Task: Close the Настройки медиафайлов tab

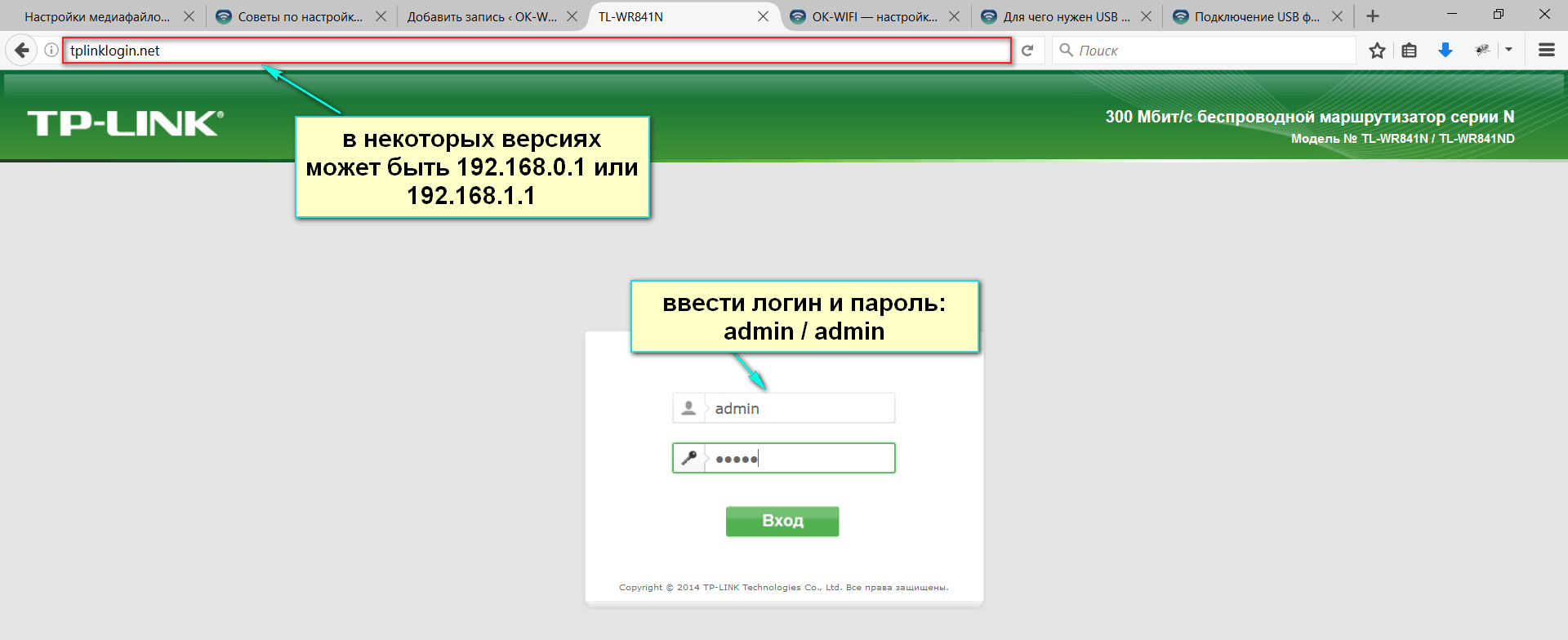Action: (189, 16)
